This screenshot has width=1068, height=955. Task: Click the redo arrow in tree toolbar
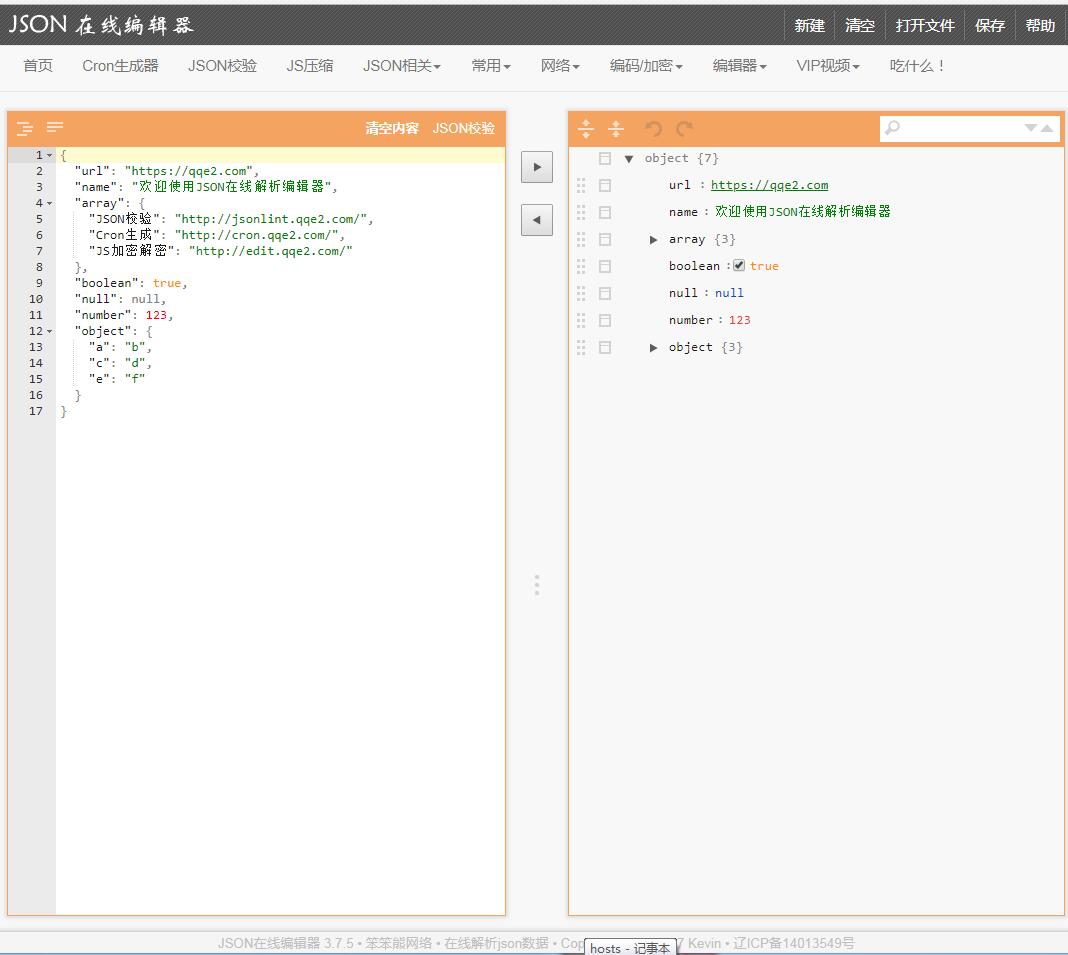tap(684, 128)
